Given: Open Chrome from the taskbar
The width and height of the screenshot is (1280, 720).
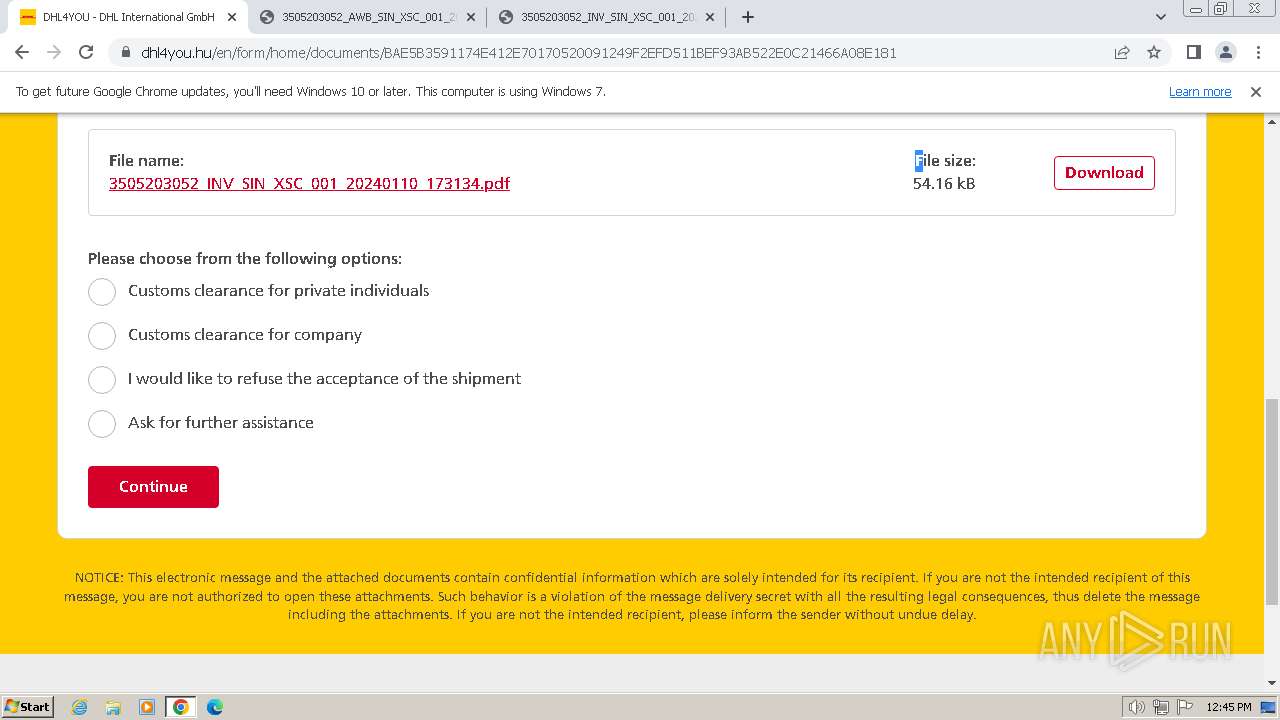Looking at the screenshot, I should click(181, 707).
